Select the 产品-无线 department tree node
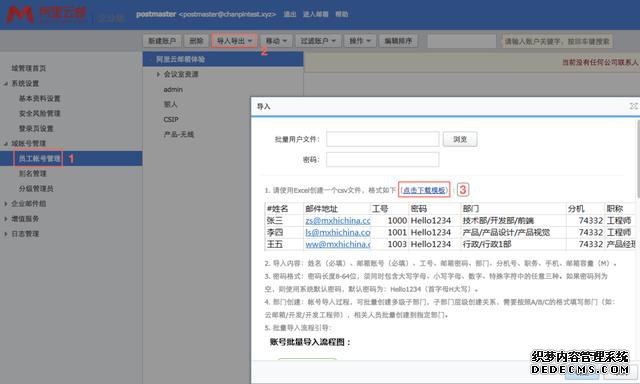The height and width of the screenshot is (384, 640). [x=179, y=134]
